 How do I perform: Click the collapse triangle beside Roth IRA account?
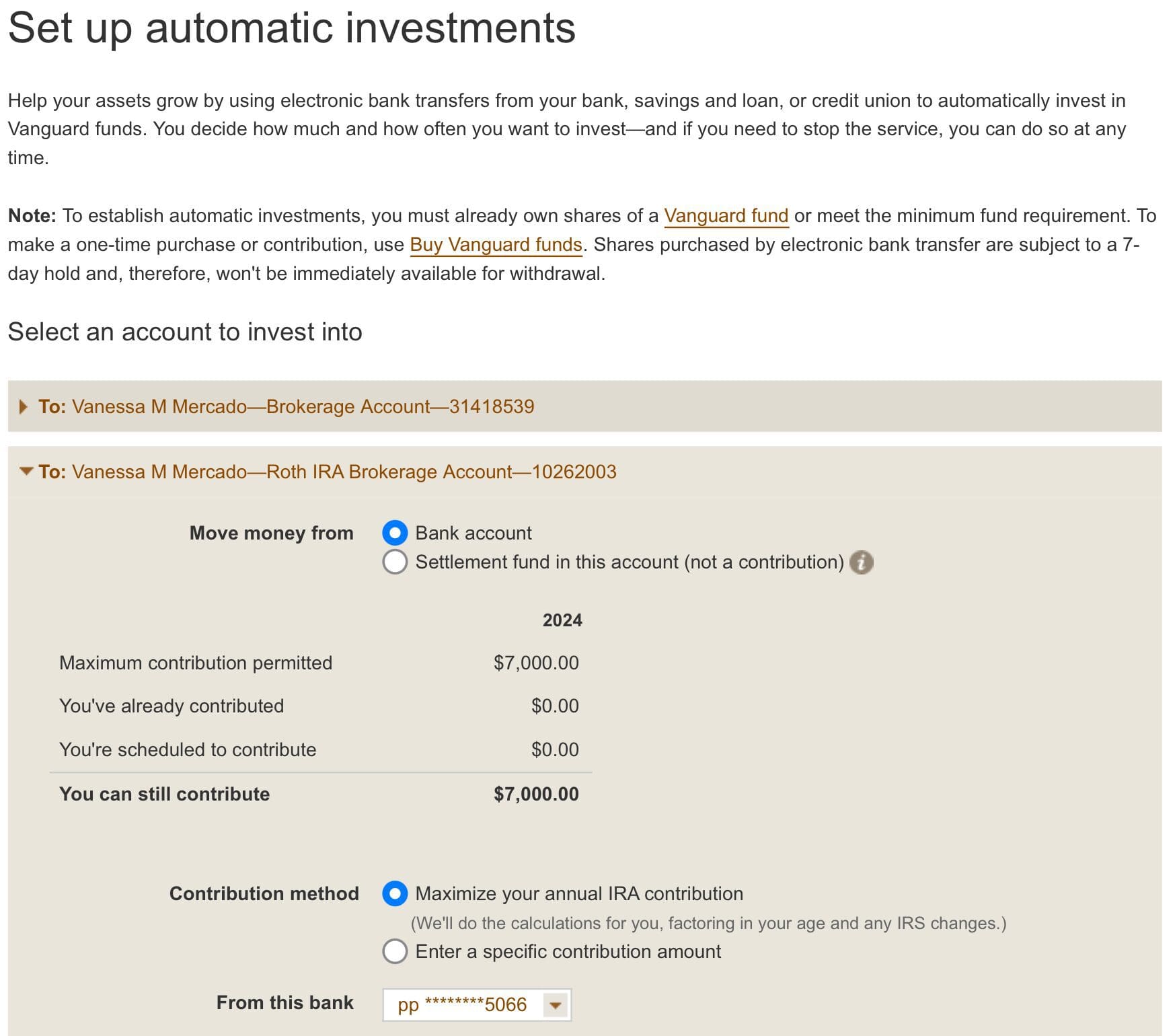(x=26, y=471)
